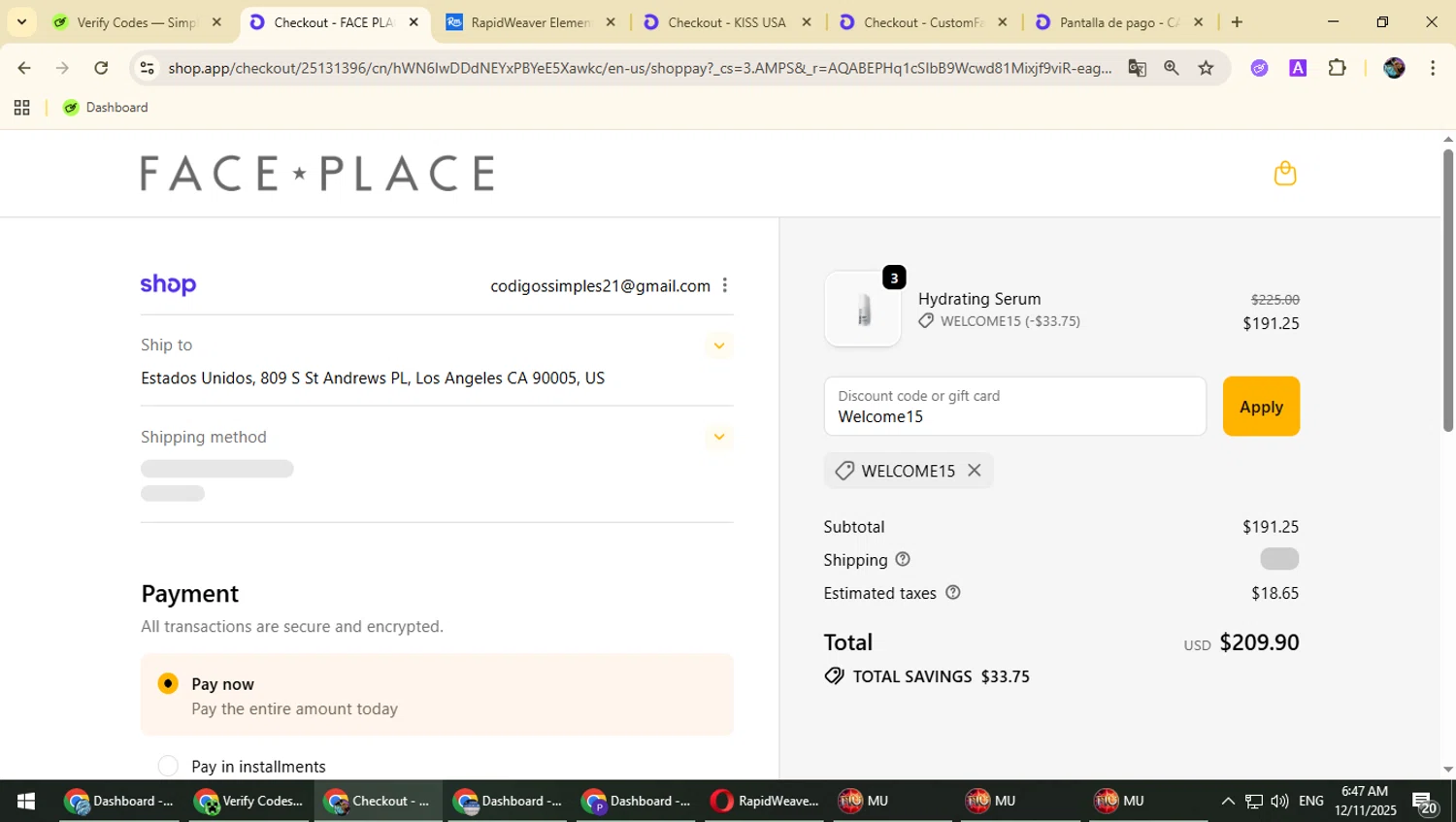Open a new browser tab

tap(1237, 21)
